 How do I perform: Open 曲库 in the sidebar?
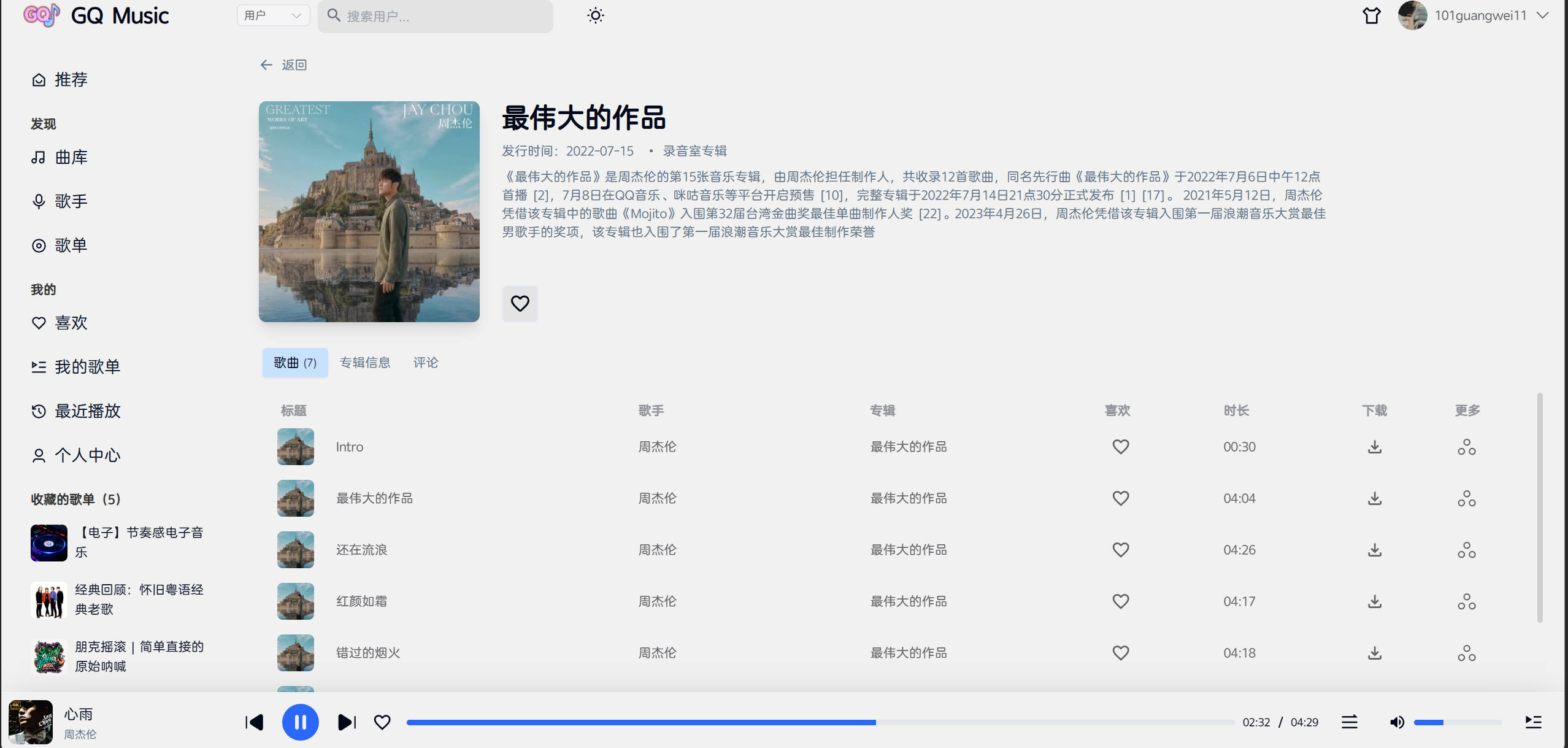click(x=71, y=158)
